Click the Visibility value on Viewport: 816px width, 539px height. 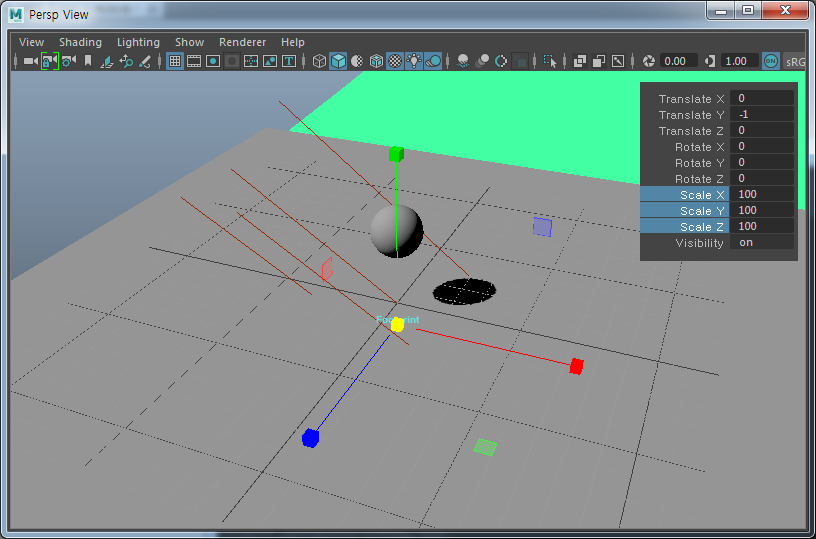pyautogui.click(x=762, y=242)
